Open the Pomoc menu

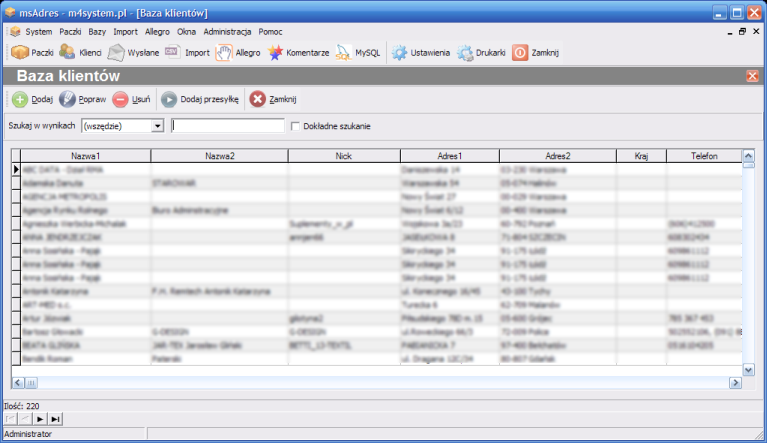(271, 32)
